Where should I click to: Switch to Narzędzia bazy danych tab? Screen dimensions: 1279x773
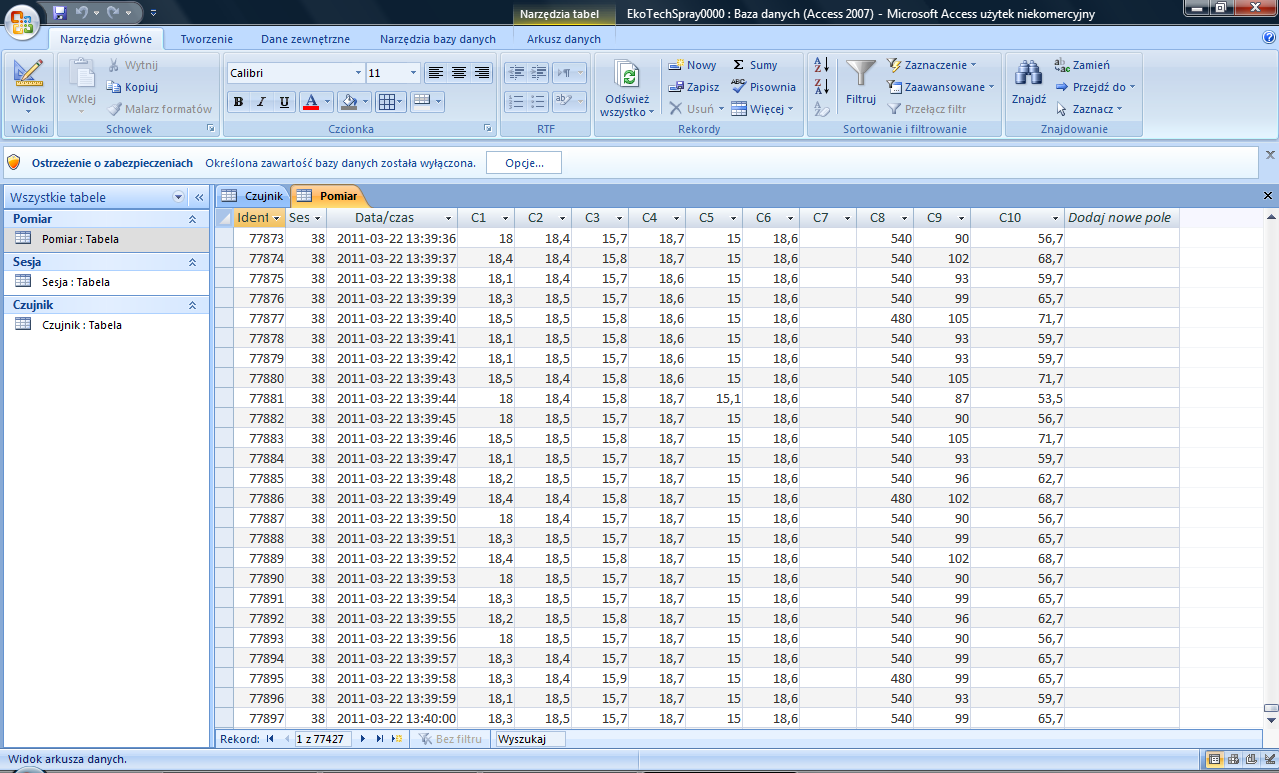[x=438, y=39]
